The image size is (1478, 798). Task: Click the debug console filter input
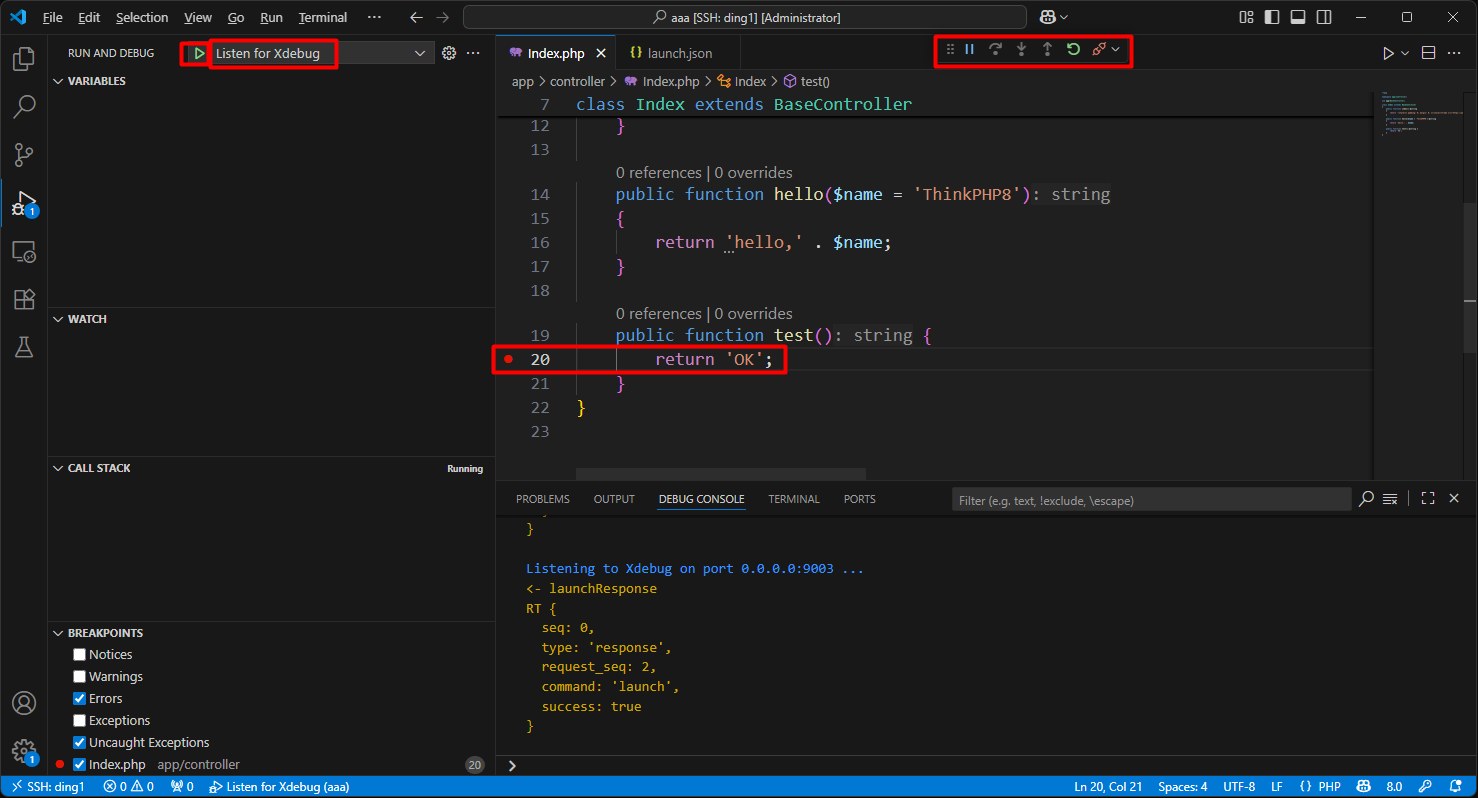point(1152,500)
